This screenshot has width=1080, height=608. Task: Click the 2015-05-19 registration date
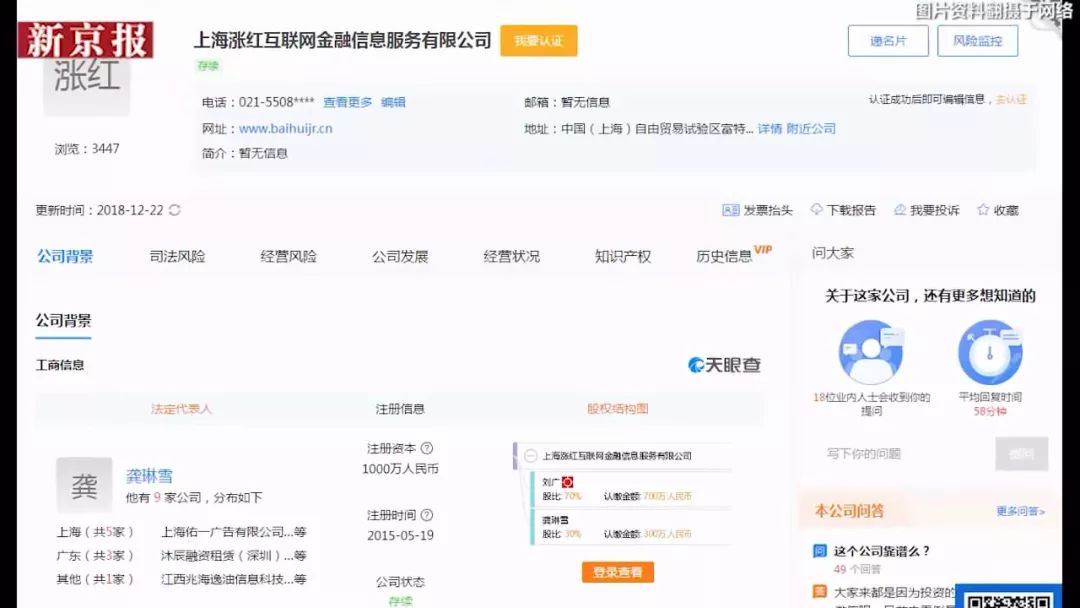400,536
